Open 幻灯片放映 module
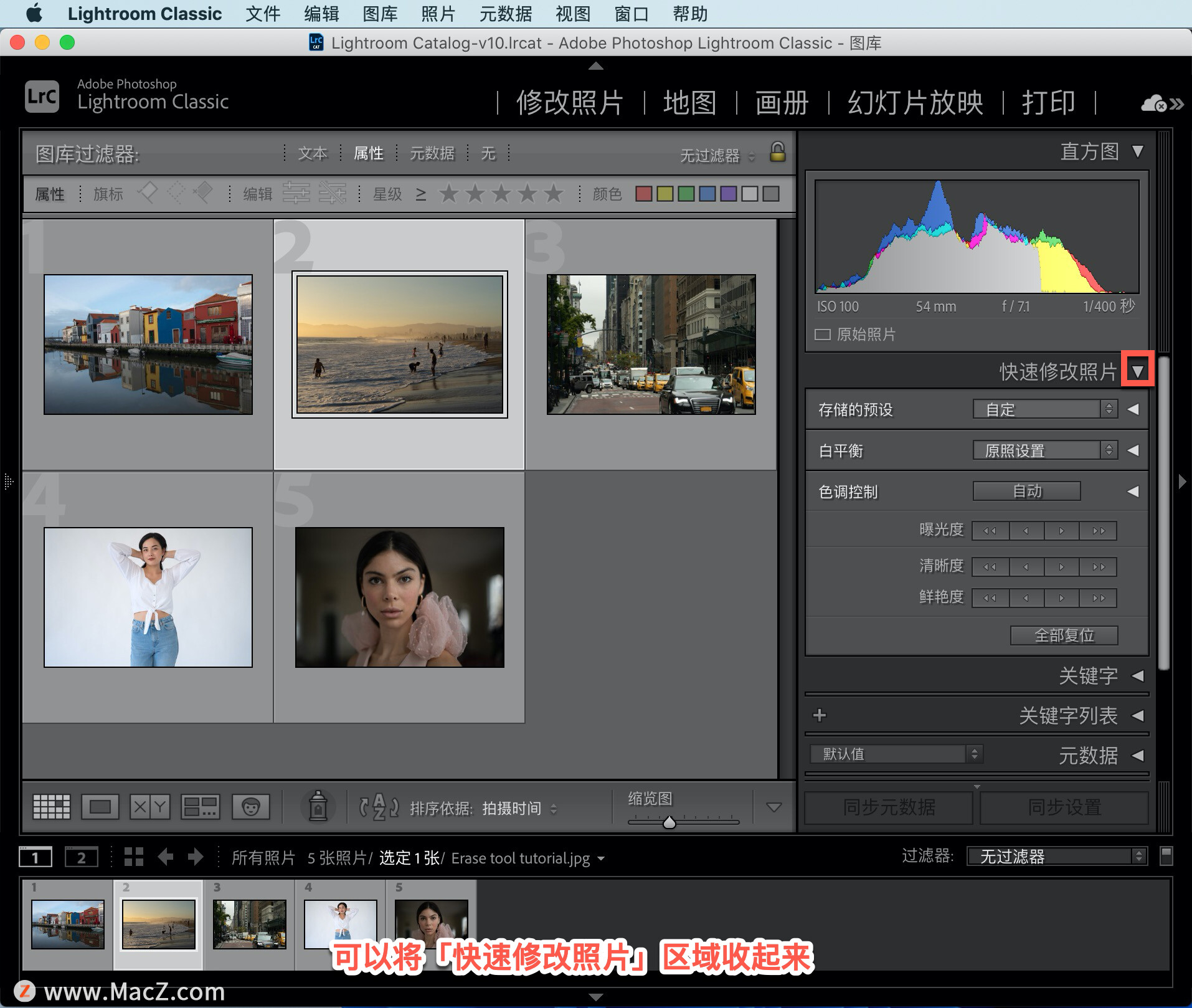 click(x=915, y=103)
